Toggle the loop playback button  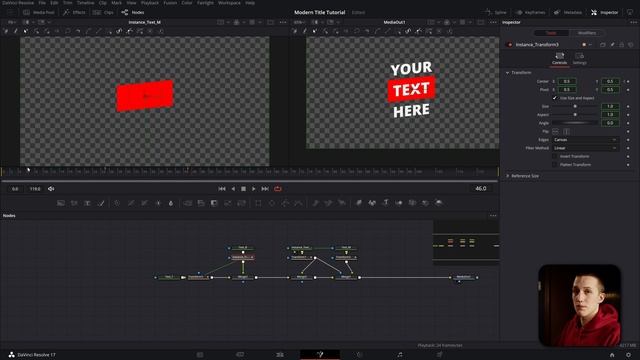click(x=278, y=189)
